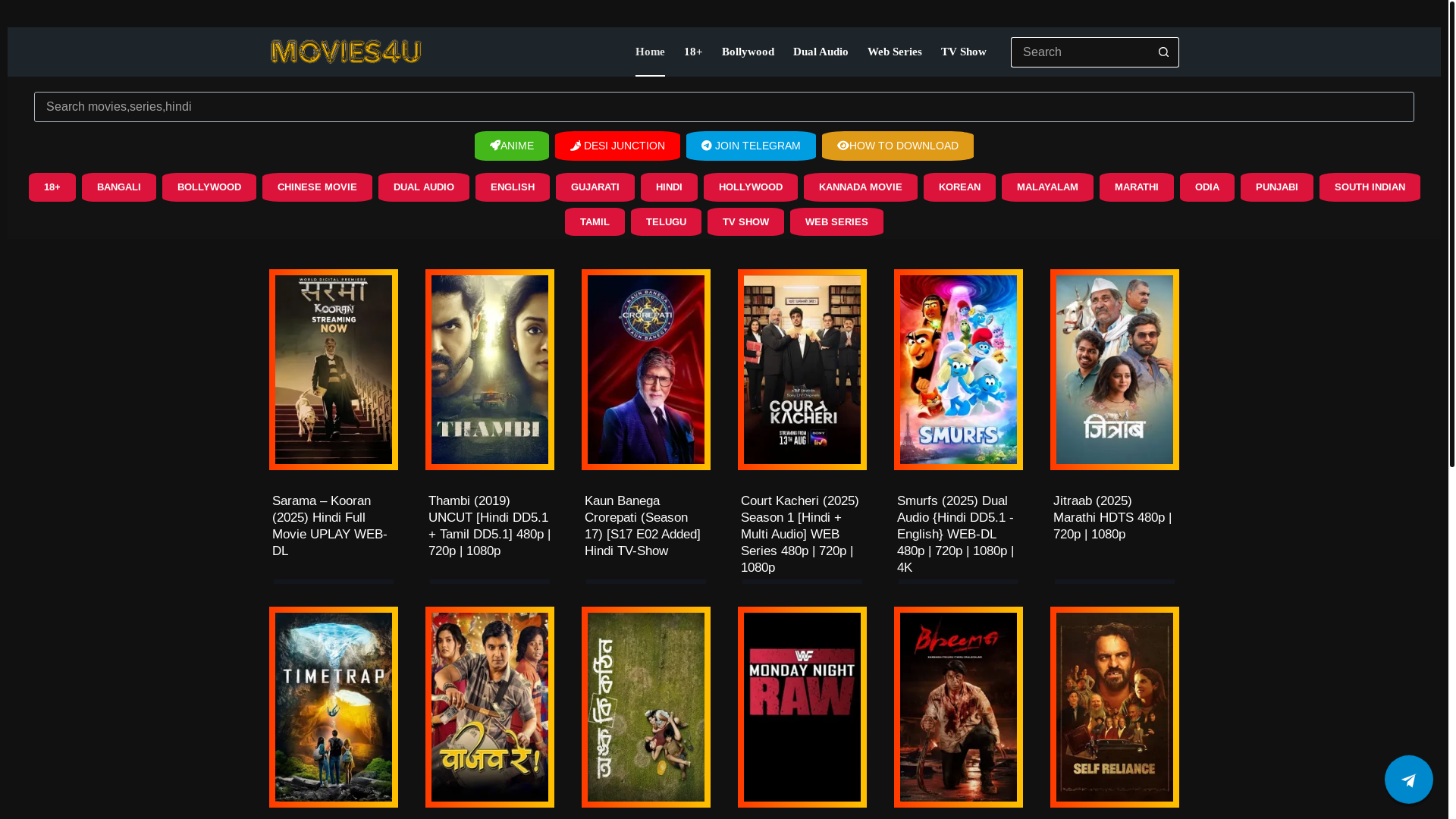
Task: Select the WEB SERIES category tag
Action: click(836, 222)
